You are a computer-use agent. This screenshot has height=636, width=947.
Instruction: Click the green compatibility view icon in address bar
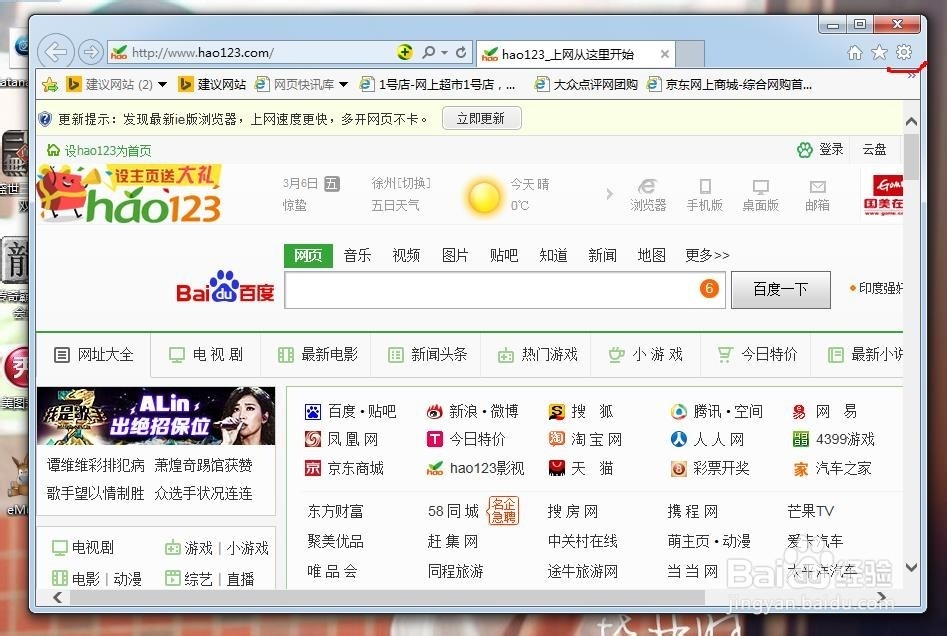click(x=405, y=52)
